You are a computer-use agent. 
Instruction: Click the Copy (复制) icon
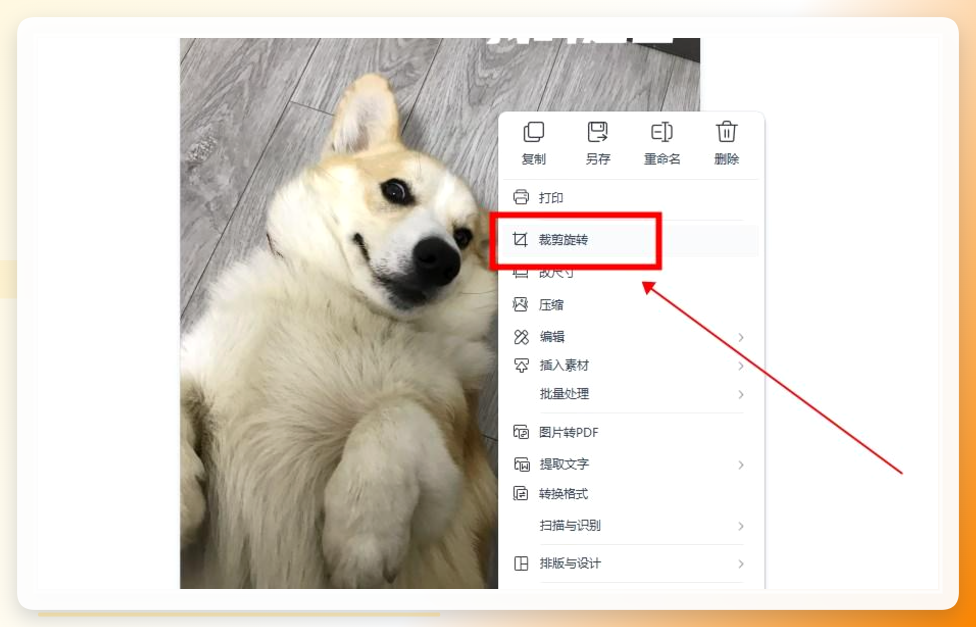click(x=533, y=132)
